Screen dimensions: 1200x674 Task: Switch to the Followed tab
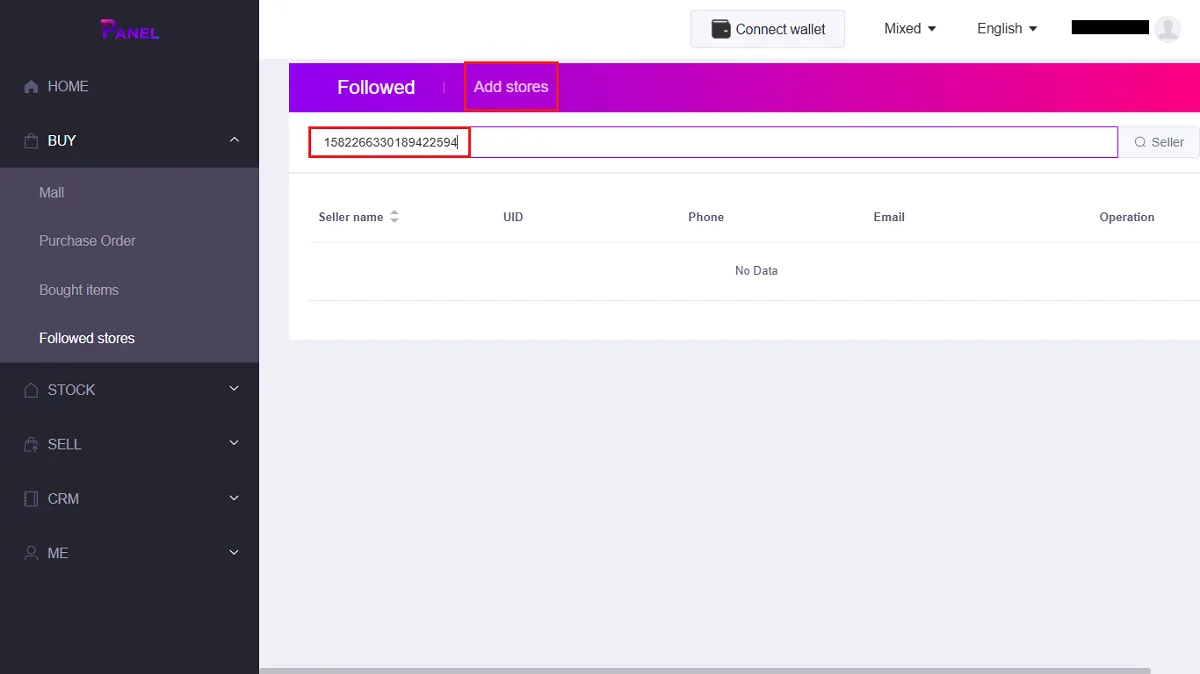pos(376,87)
